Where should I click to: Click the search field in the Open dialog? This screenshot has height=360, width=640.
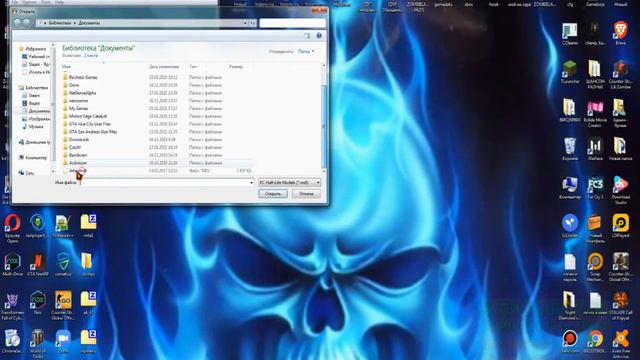293,23
